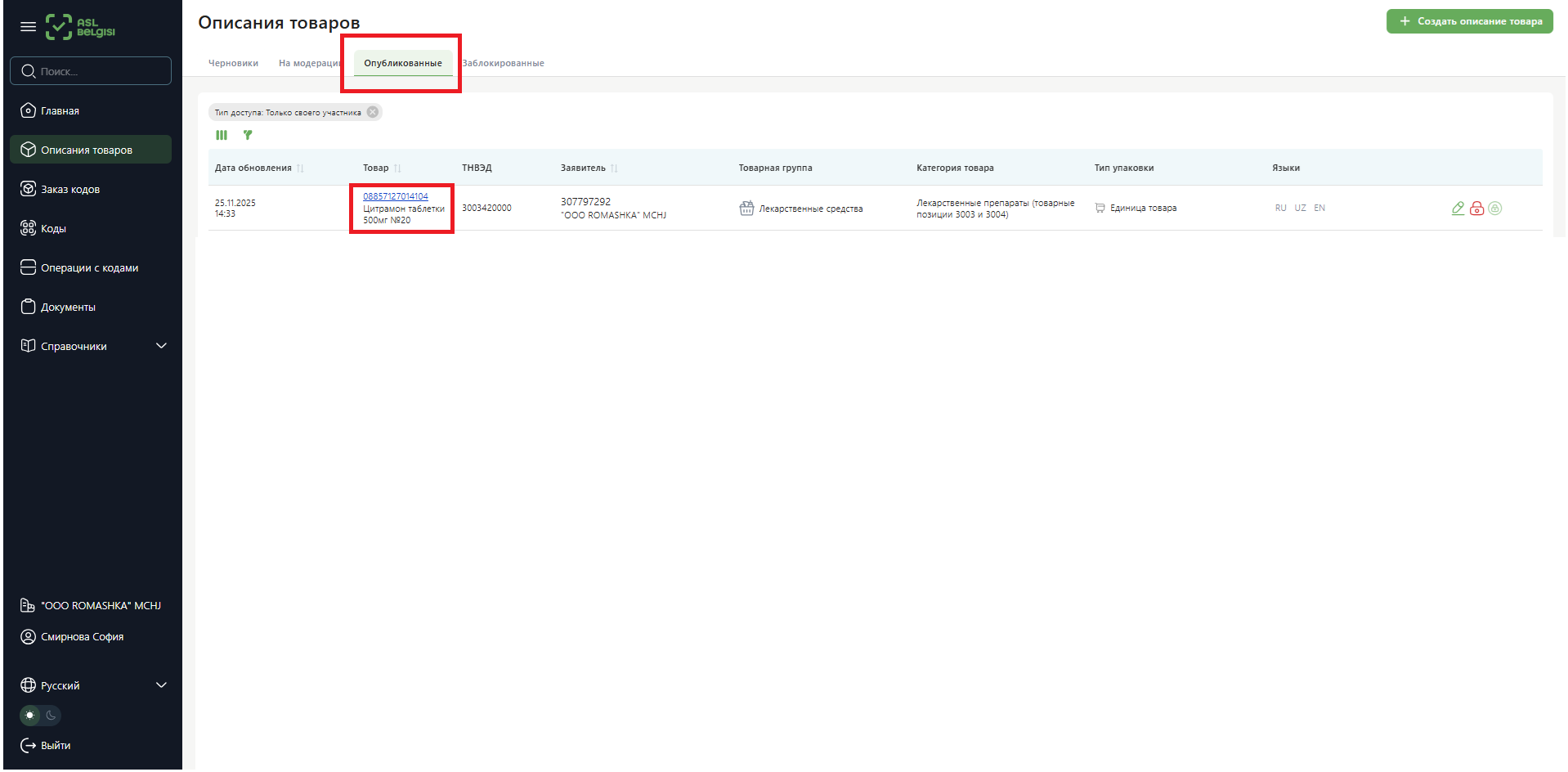Switch to the Черновики tab
1568x772 pixels.
coord(233,64)
